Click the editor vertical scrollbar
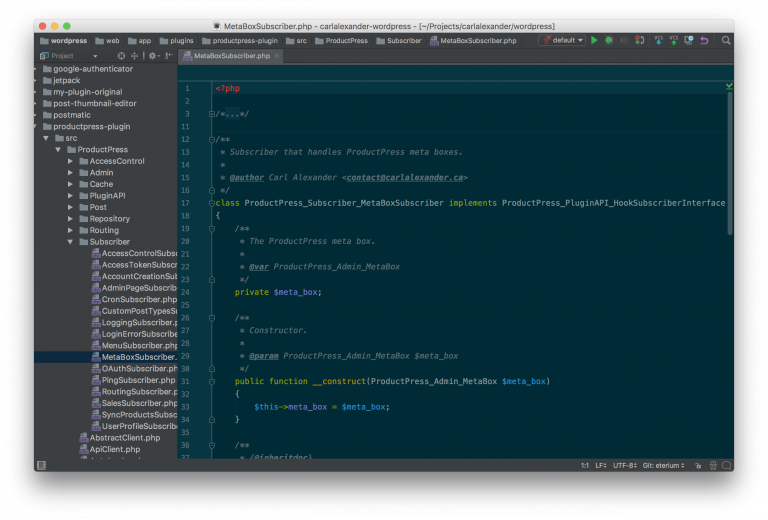Viewport: 768px width, 520px height. 730,160
